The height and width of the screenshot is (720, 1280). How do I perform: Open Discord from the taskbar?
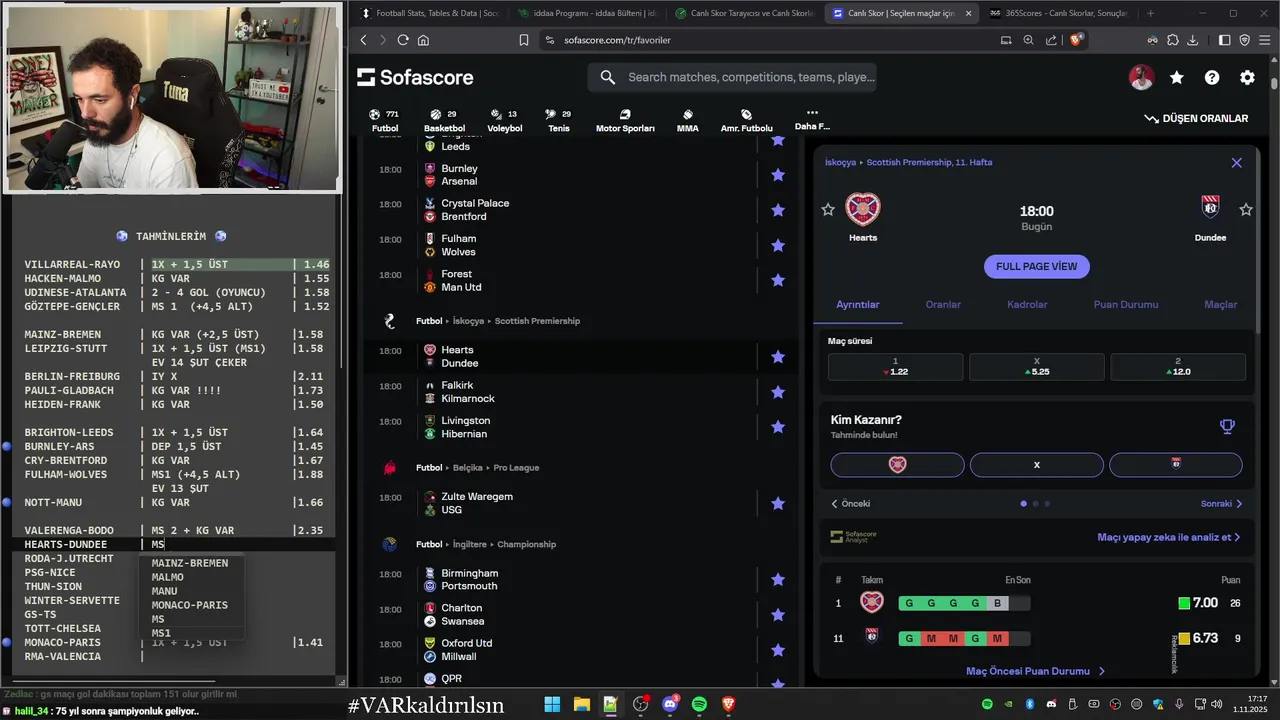tap(670, 704)
